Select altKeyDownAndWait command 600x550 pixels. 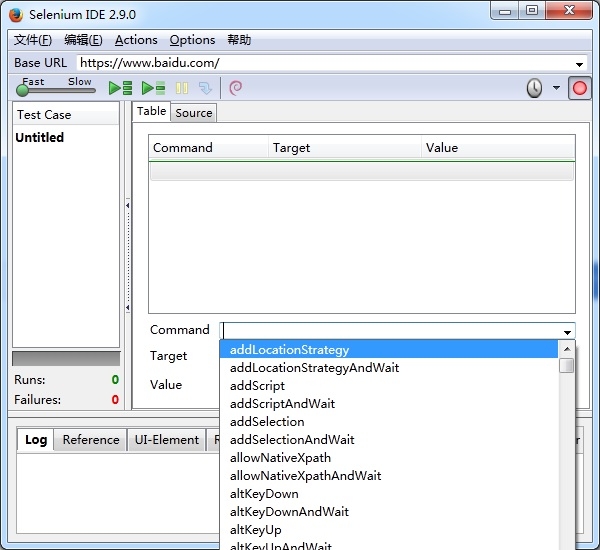pos(389,512)
